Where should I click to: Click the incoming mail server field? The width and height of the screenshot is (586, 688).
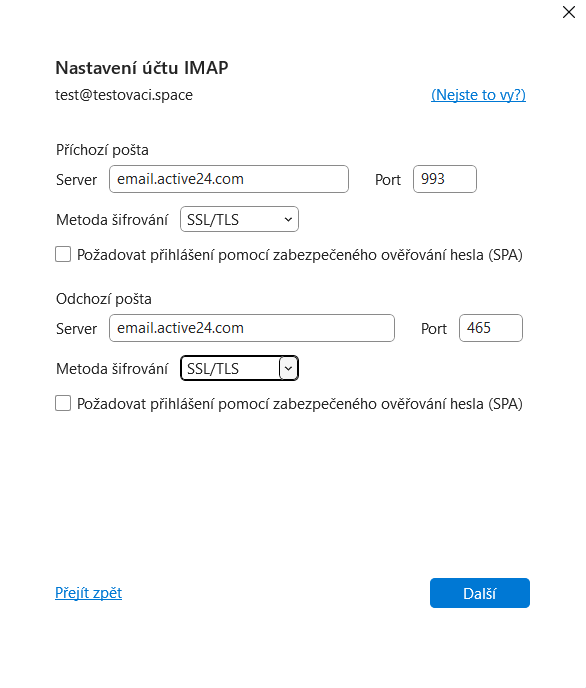229,179
